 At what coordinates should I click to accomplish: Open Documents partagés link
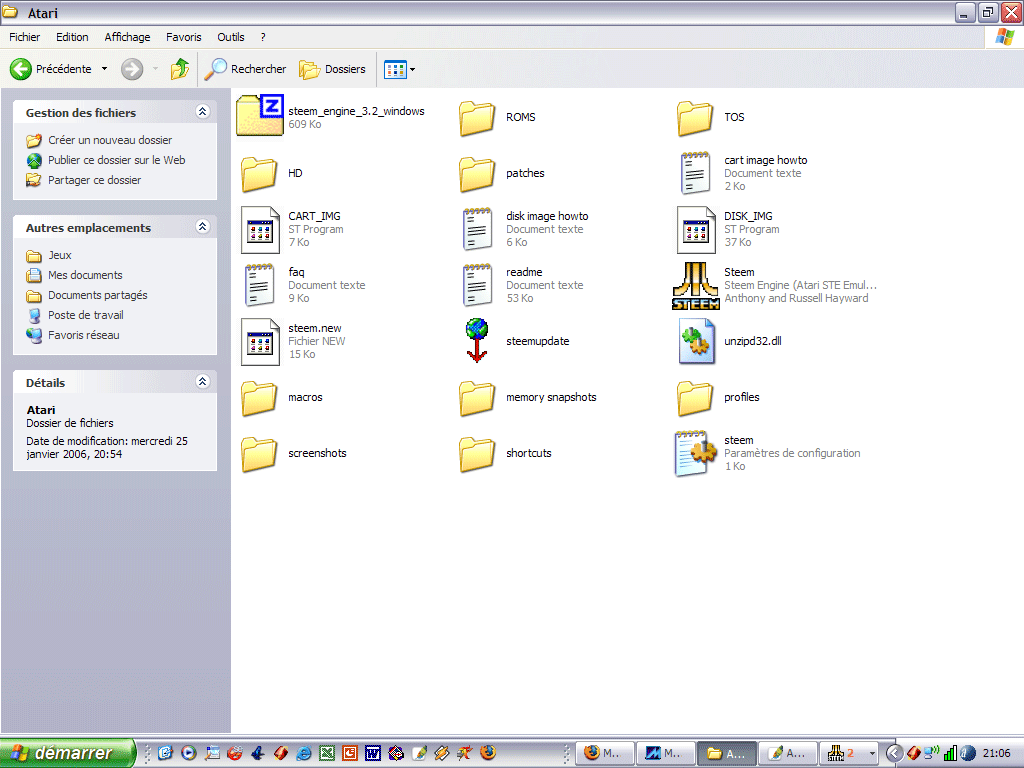tap(87, 295)
